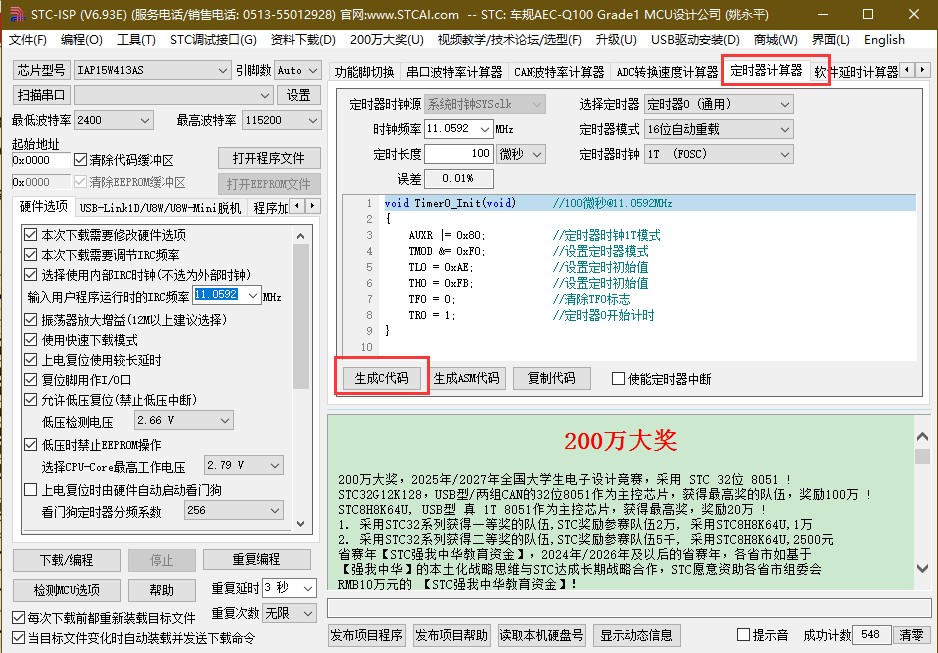Enable 上电复位时由硬件自动启动看门狗 checkbox
The image size is (938, 653).
[31, 490]
